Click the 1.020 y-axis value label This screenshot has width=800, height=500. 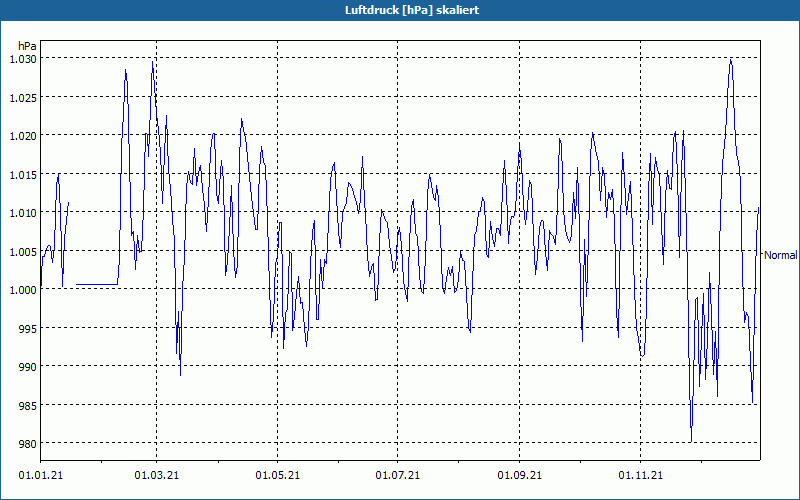click(x=23, y=136)
